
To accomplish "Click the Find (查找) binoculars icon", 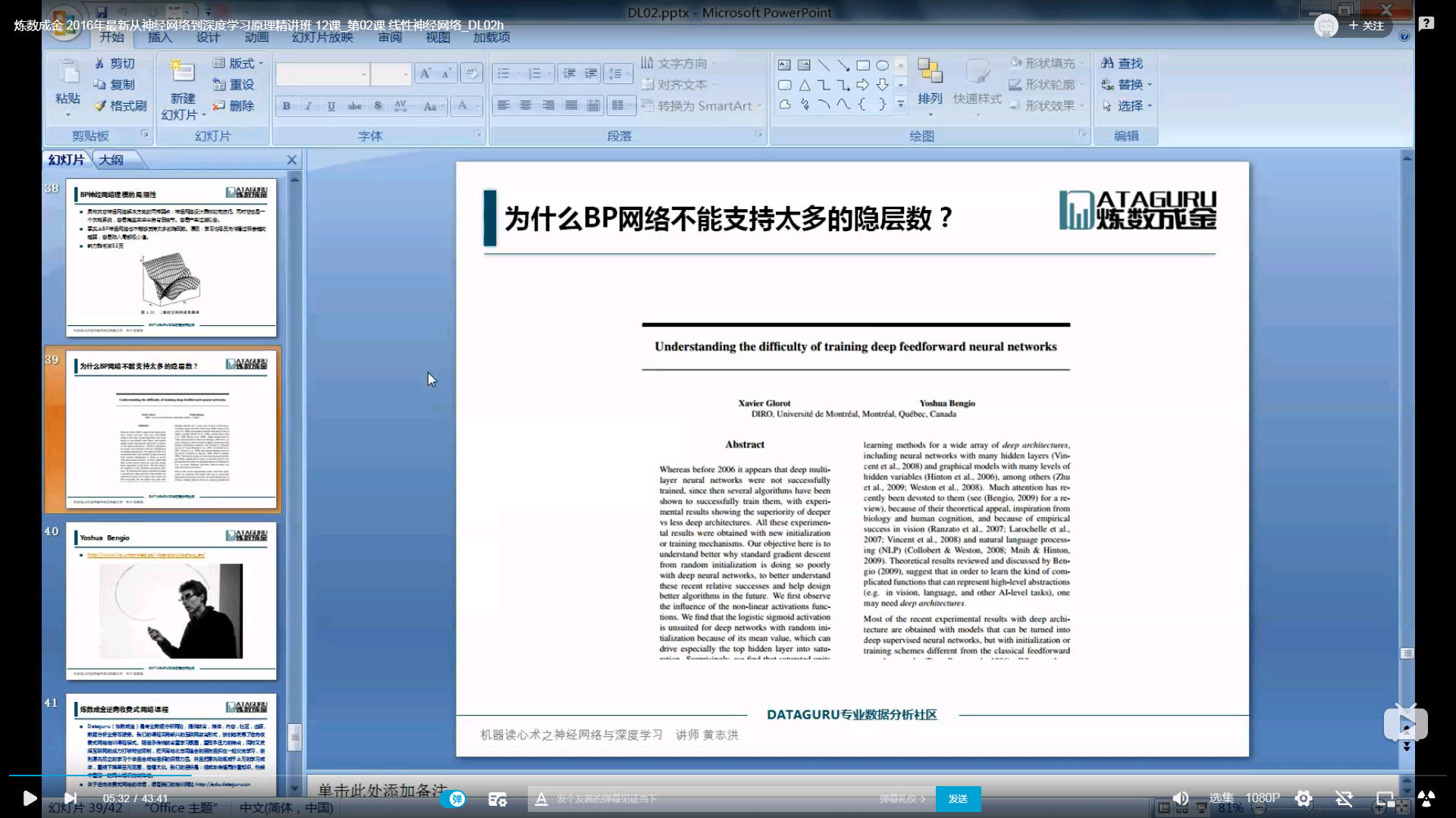I will [1108, 64].
